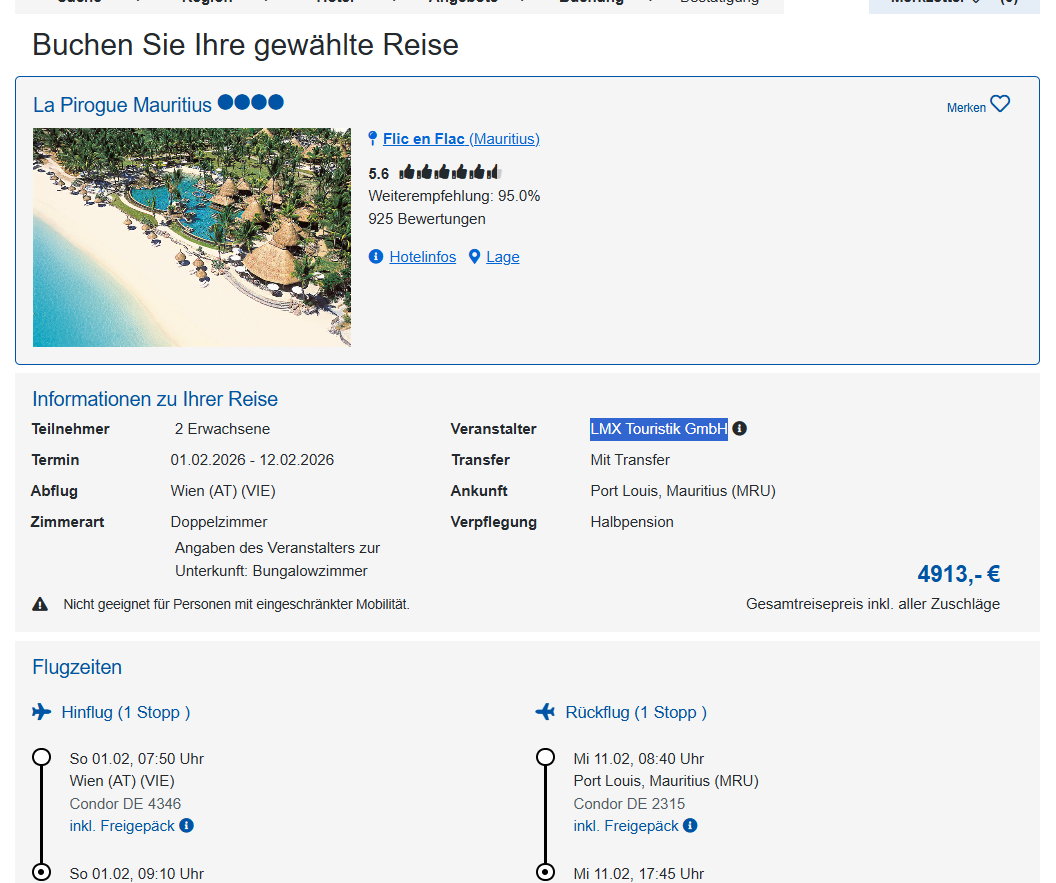Viewport: 1056px width, 883px height.
Task: Click the map pin icon beside Lage
Action: coord(475,257)
